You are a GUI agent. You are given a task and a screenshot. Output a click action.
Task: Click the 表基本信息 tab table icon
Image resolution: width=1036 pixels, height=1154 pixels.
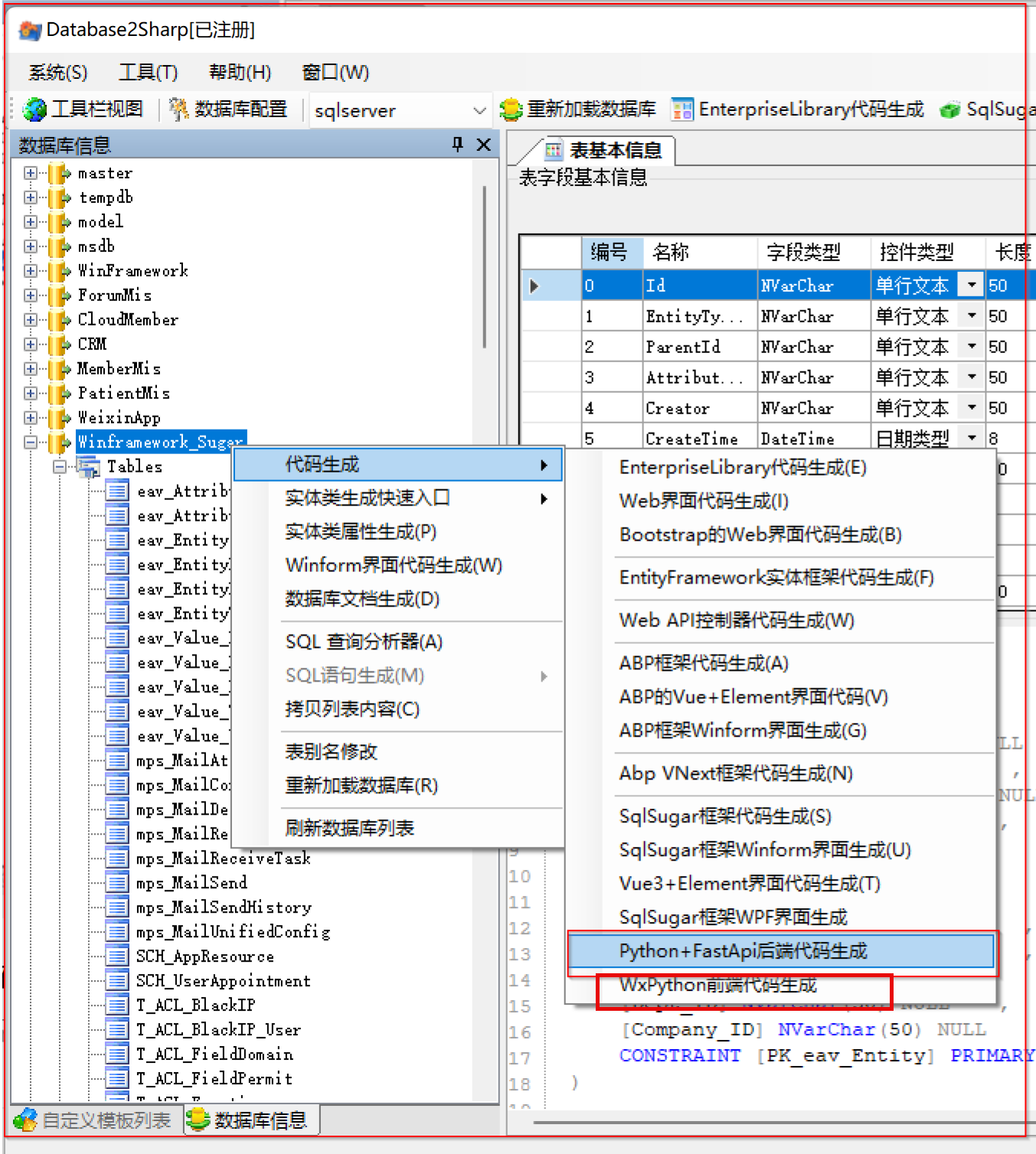[x=554, y=151]
